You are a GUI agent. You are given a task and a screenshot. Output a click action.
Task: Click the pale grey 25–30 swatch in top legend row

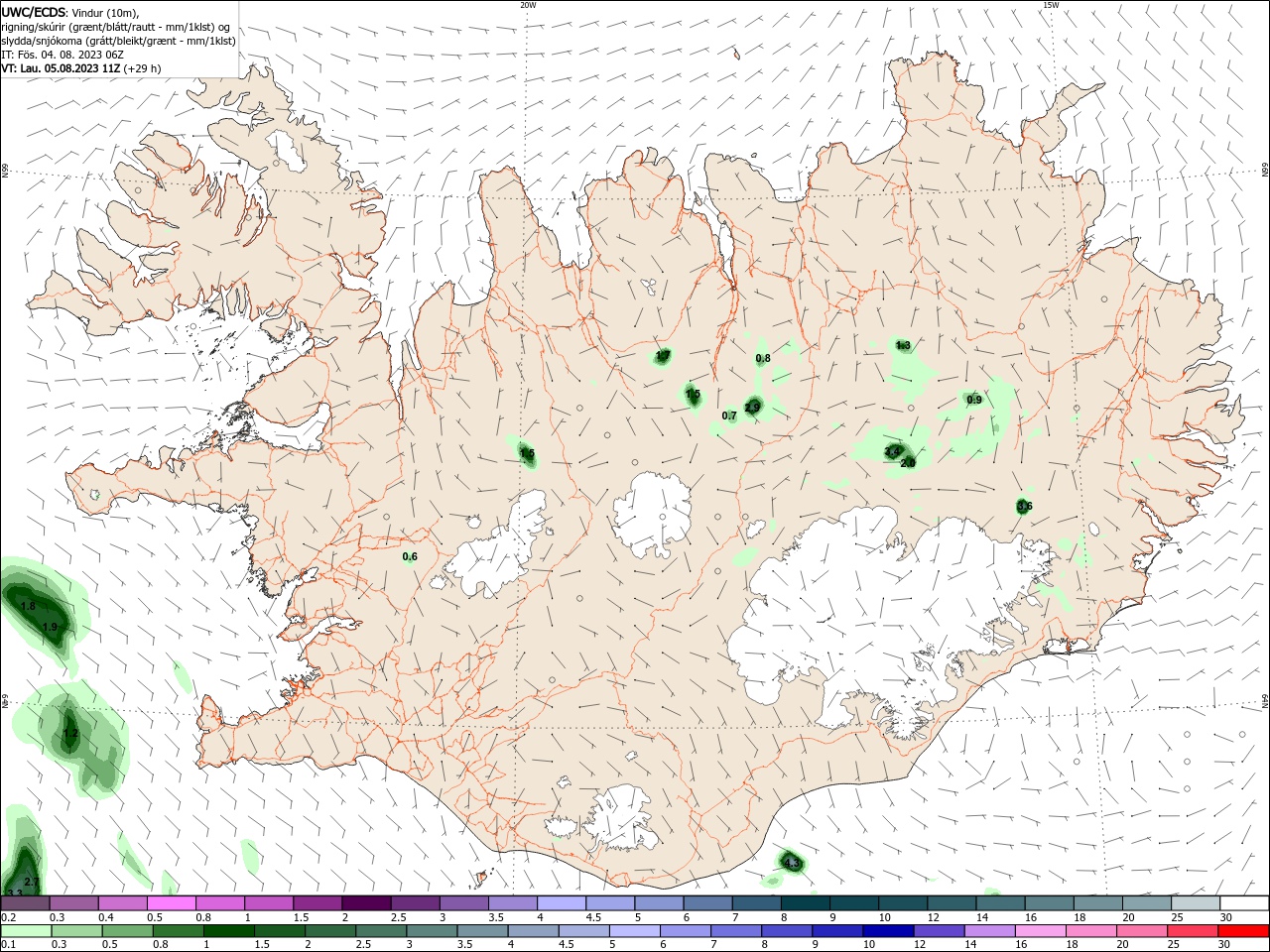coord(1196,903)
